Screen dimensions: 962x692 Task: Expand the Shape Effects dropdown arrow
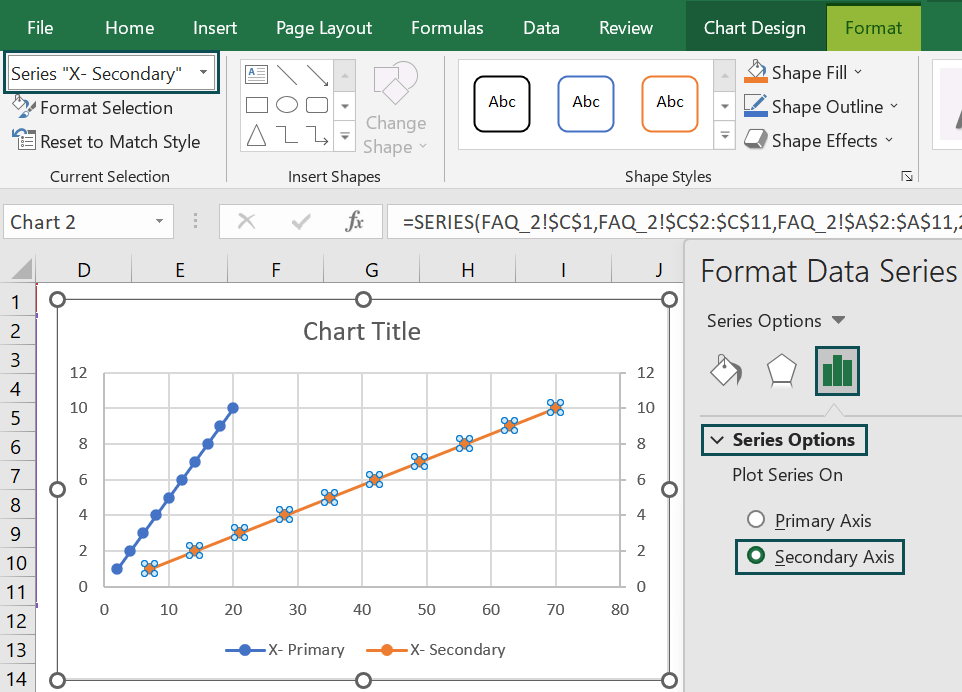(888, 140)
